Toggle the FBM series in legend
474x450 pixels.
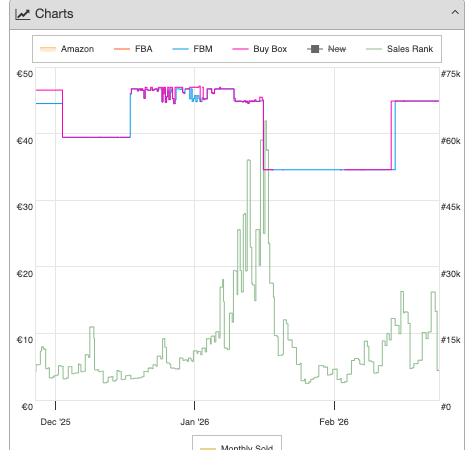click(x=193, y=49)
